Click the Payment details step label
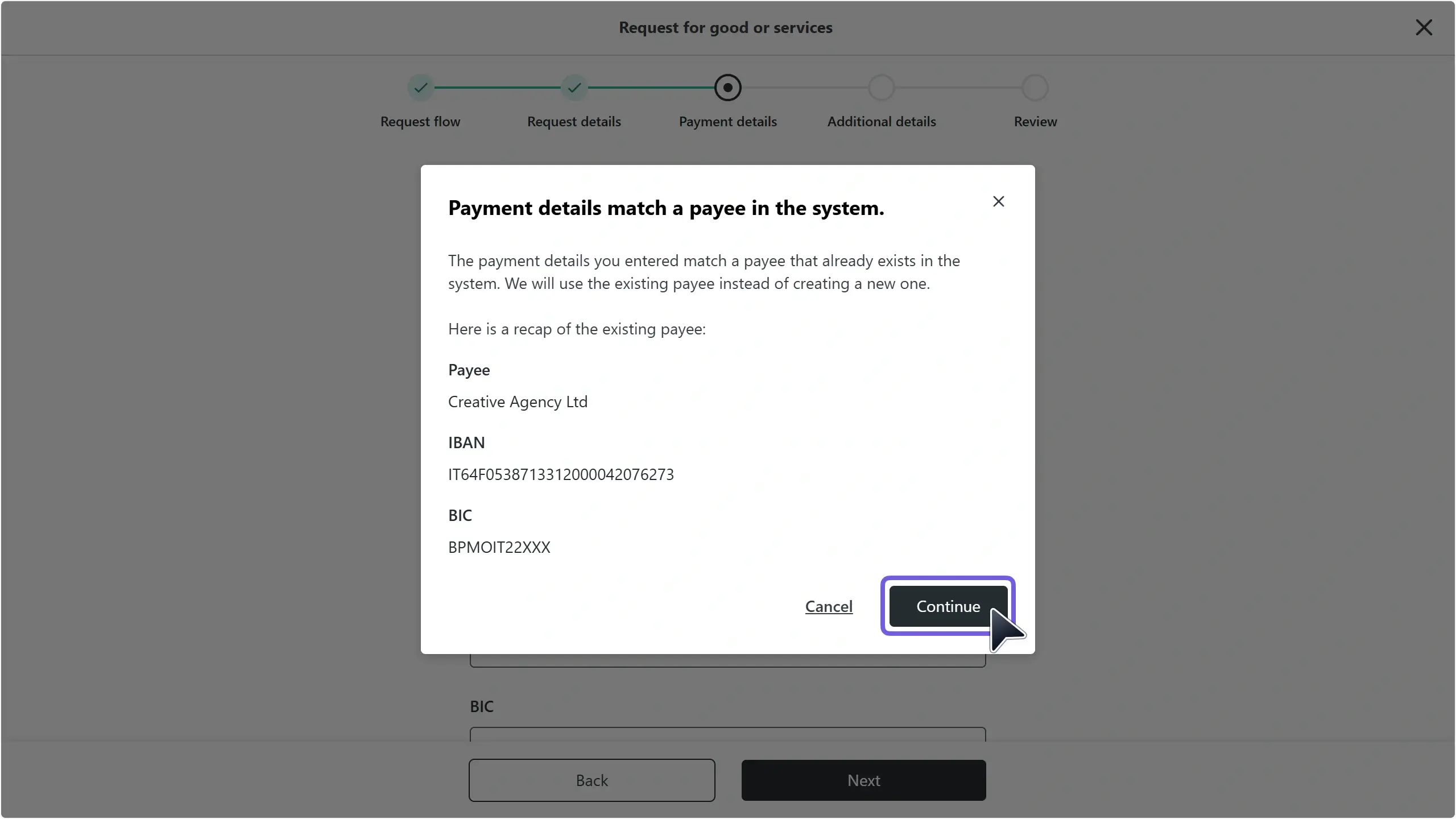This screenshot has height=819, width=1456. [x=728, y=122]
